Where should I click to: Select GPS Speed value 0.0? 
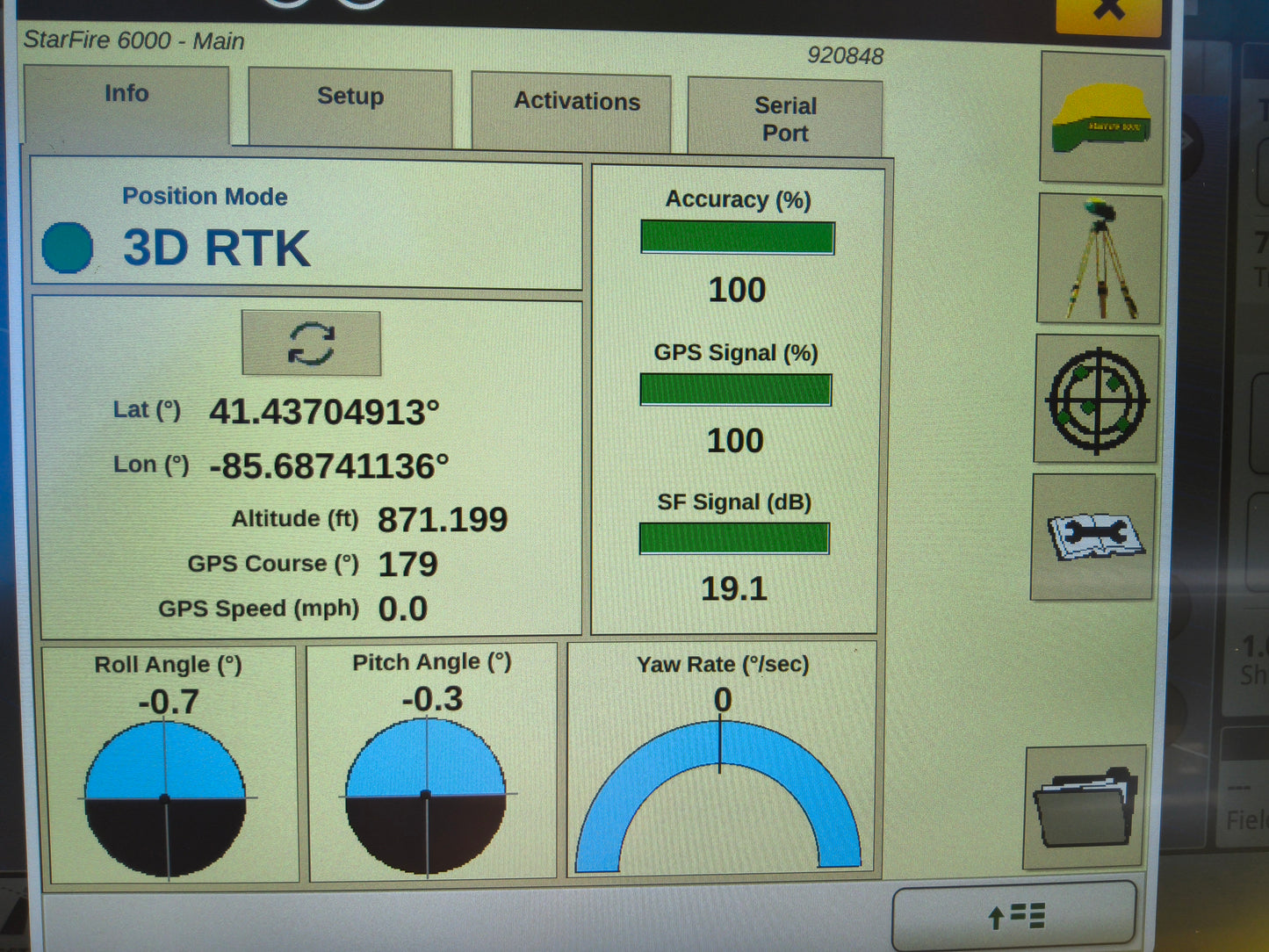403,609
